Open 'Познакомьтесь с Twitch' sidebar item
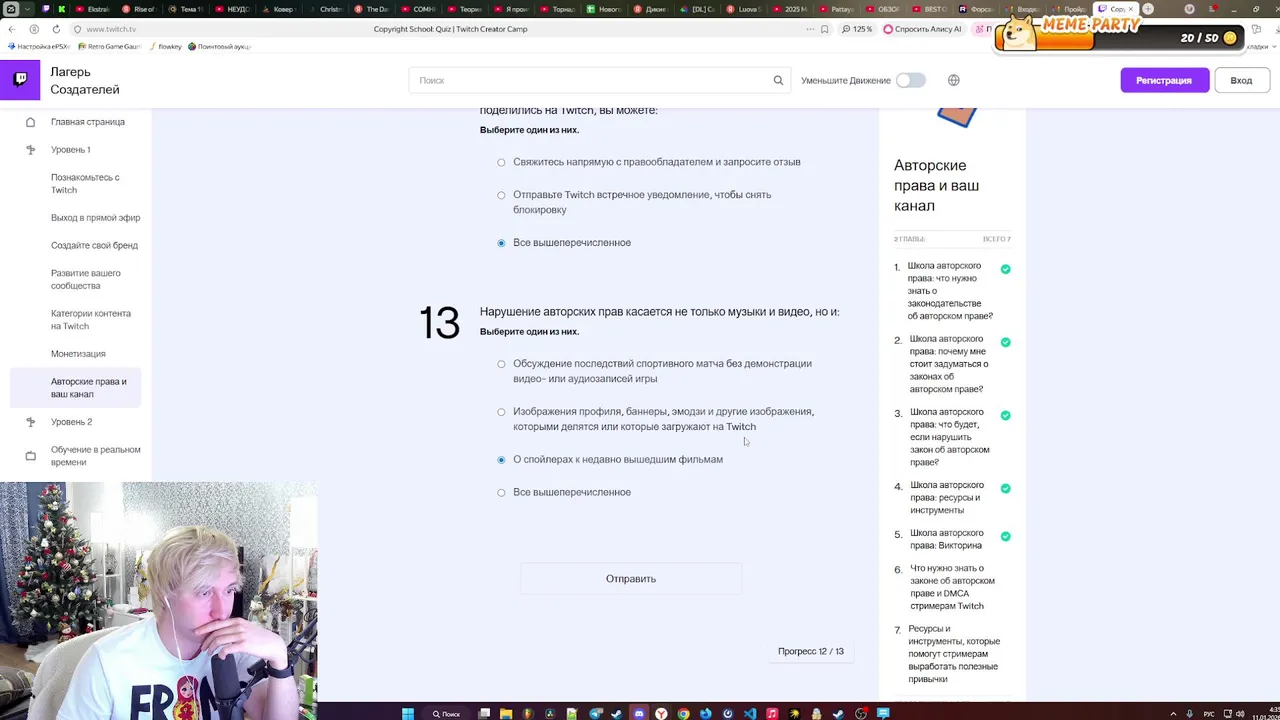This screenshot has height=720, width=1280. tap(85, 184)
